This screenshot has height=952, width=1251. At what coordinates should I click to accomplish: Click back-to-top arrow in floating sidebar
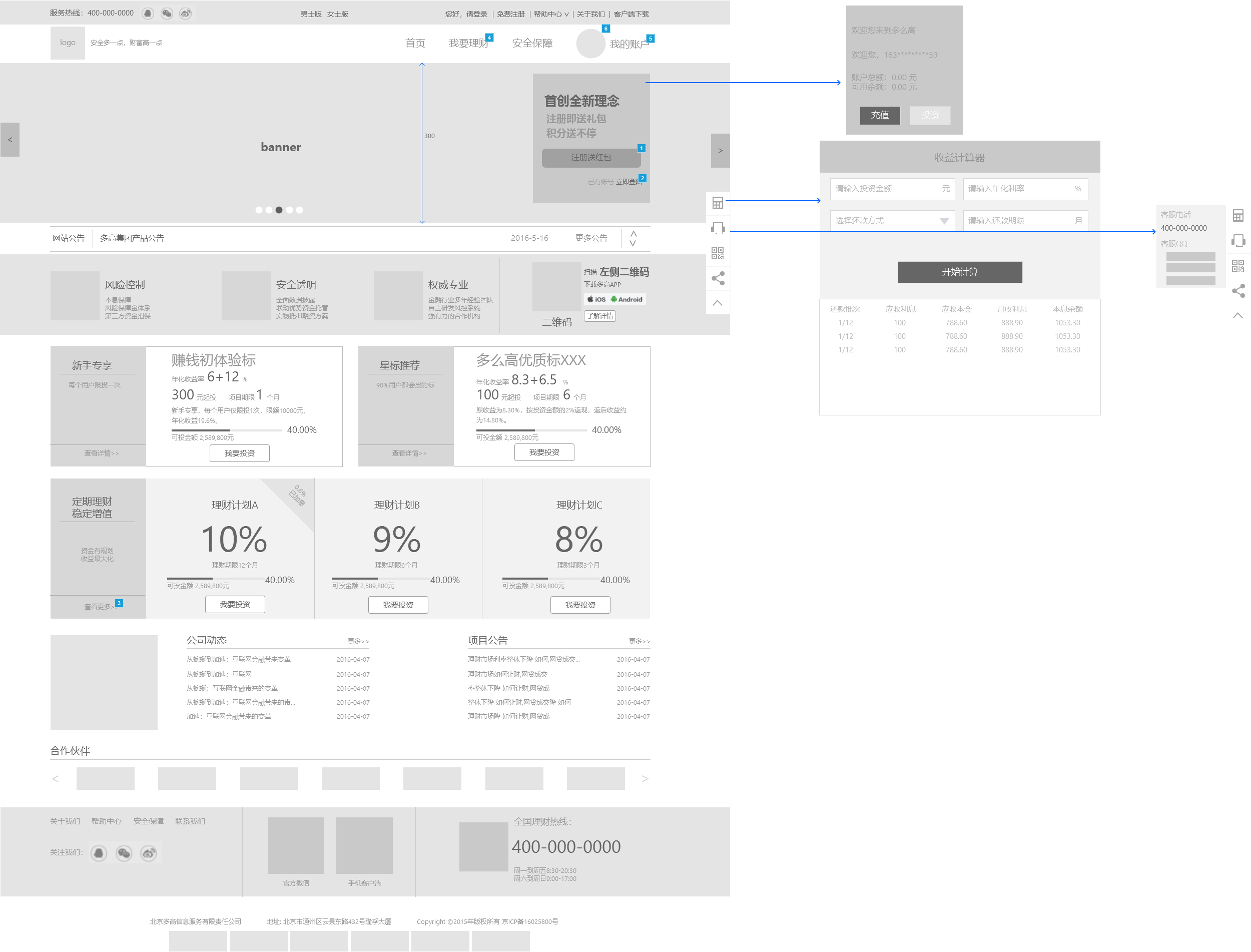click(717, 303)
